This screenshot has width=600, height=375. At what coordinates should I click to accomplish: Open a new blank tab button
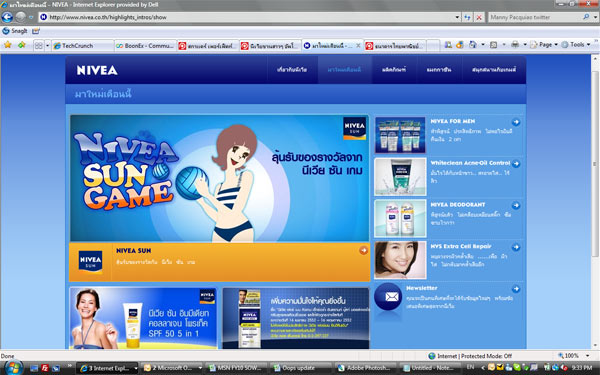(x=433, y=46)
